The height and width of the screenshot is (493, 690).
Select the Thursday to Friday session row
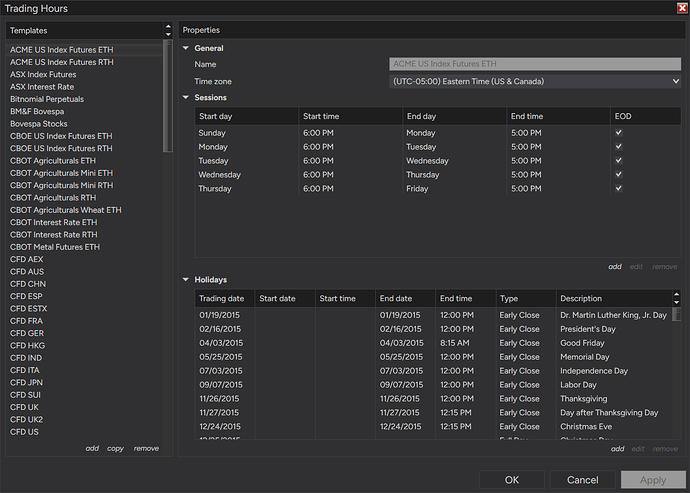coord(438,188)
